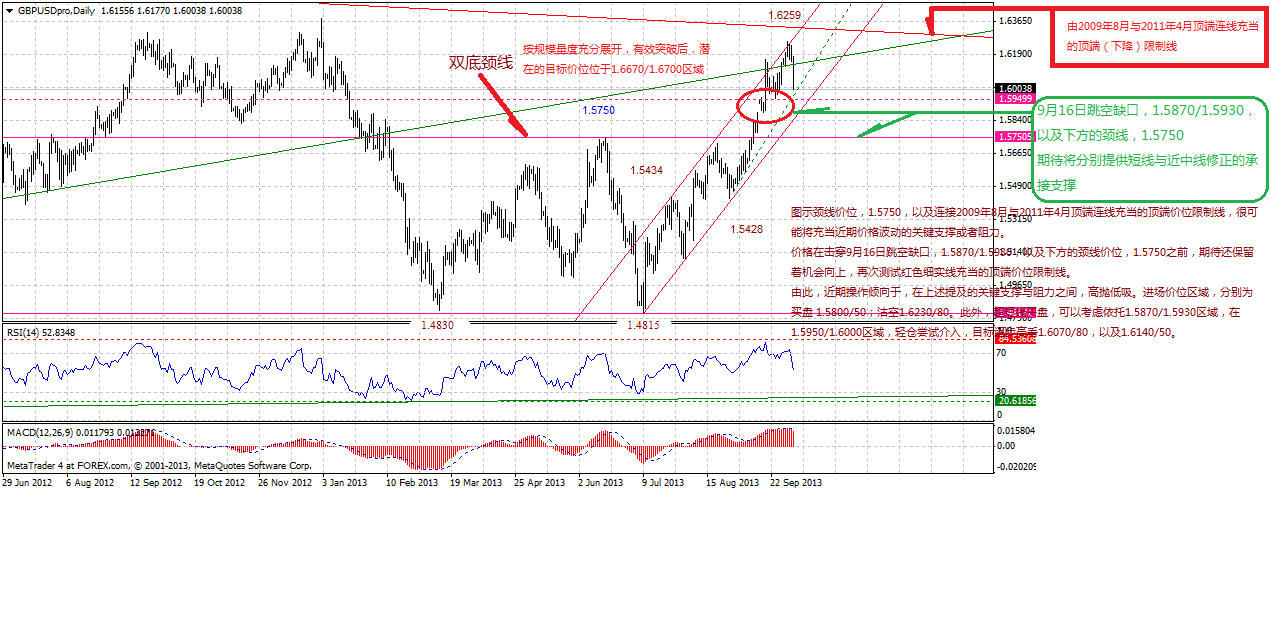Click the paragraph line starting 由此，近期操作倾向于

pyautogui.click(x=1021, y=293)
